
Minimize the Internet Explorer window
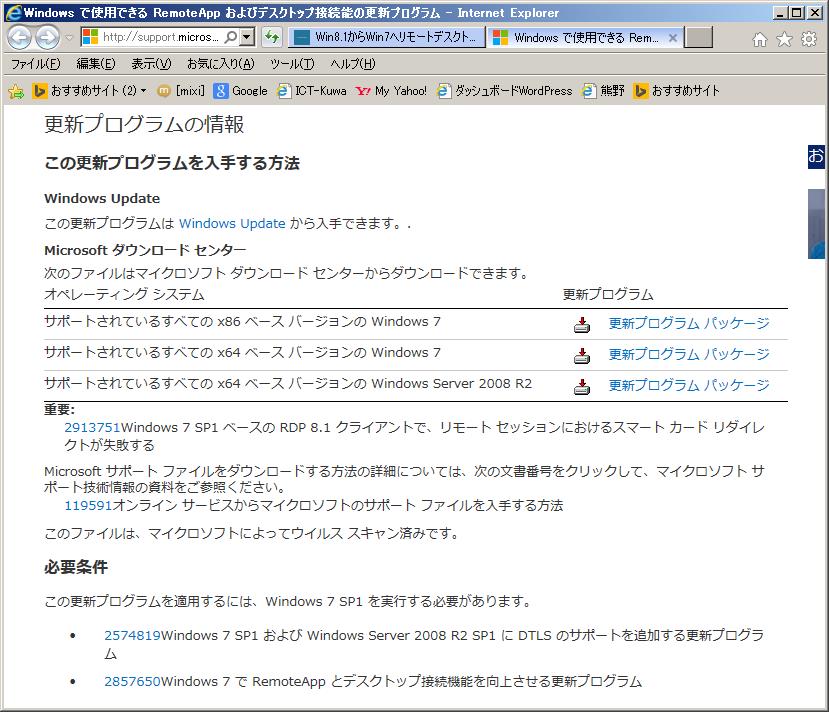click(x=779, y=13)
